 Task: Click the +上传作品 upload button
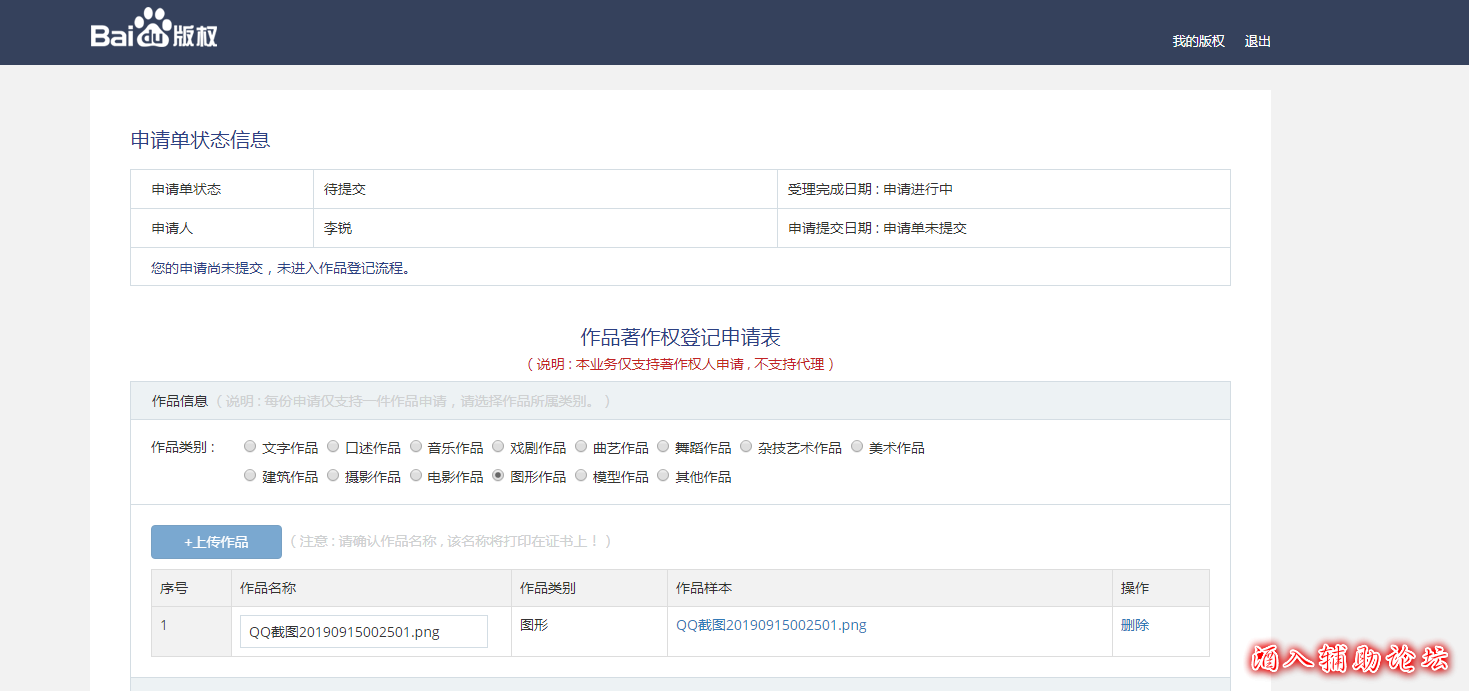[x=216, y=542]
